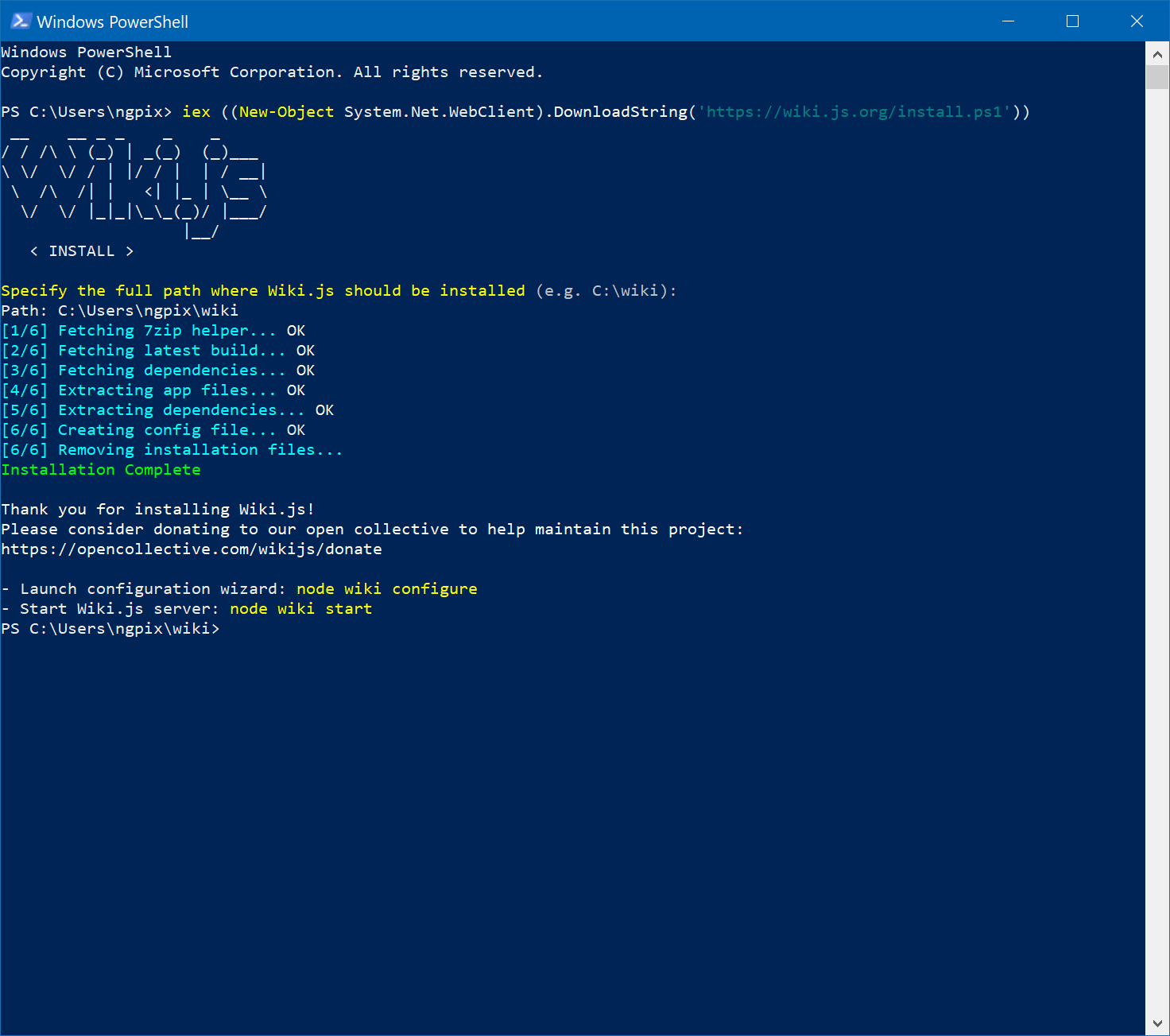Image resolution: width=1170 pixels, height=1036 pixels.
Task: Click the 'New-Object' cmdlet text
Action: pos(287,112)
